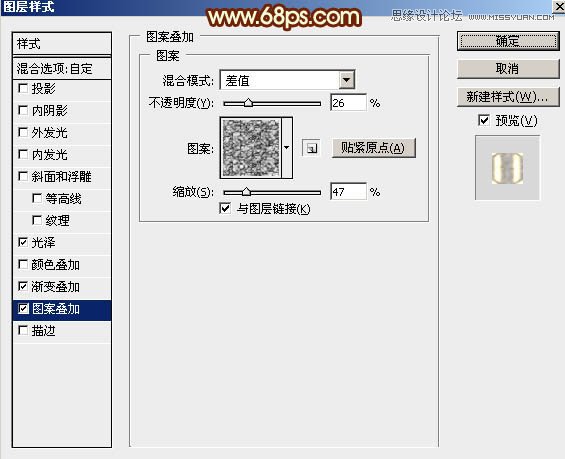Tick the 外发光 outer glow checkbox
Image resolution: width=565 pixels, height=459 pixels.
23,132
